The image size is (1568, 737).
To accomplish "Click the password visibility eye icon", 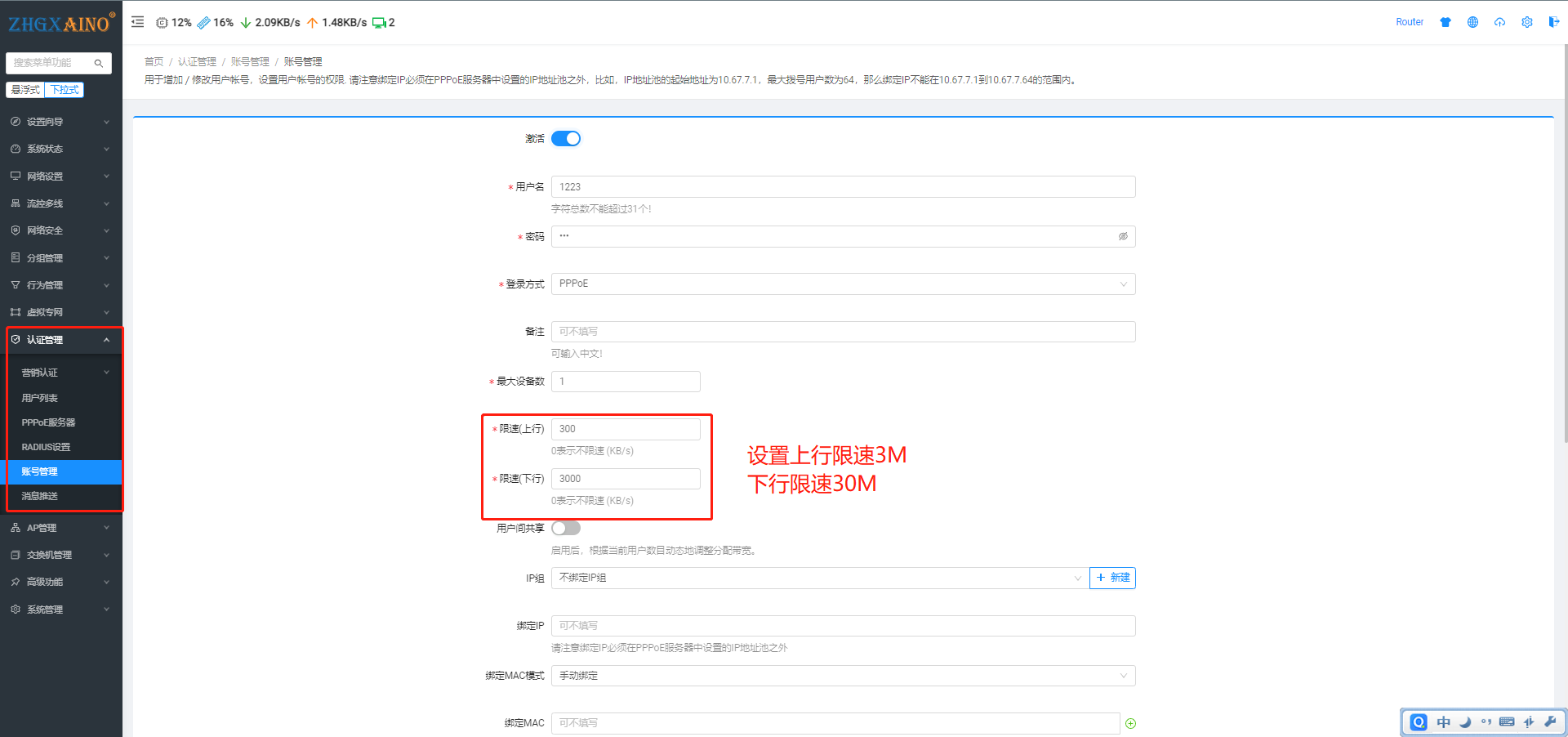I will [x=1123, y=236].
